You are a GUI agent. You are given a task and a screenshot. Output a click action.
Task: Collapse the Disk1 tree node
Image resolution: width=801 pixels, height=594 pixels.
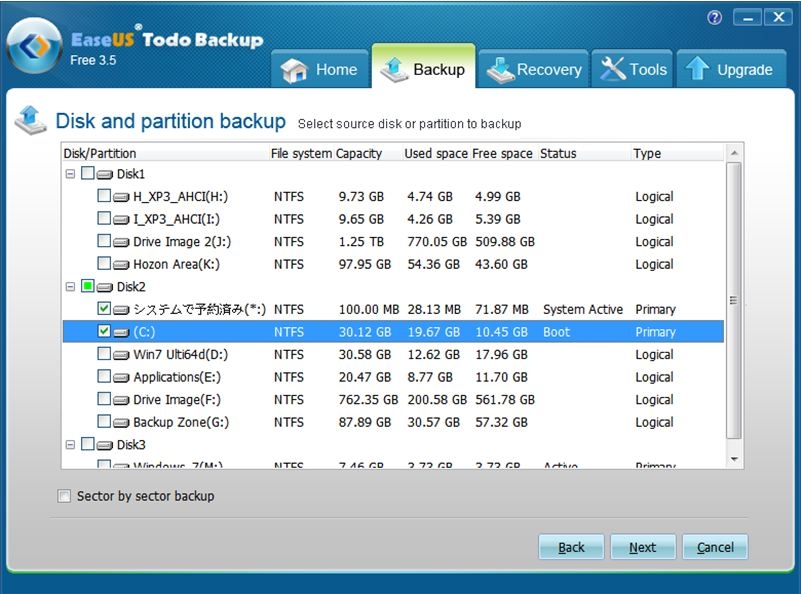click(70, 174)
